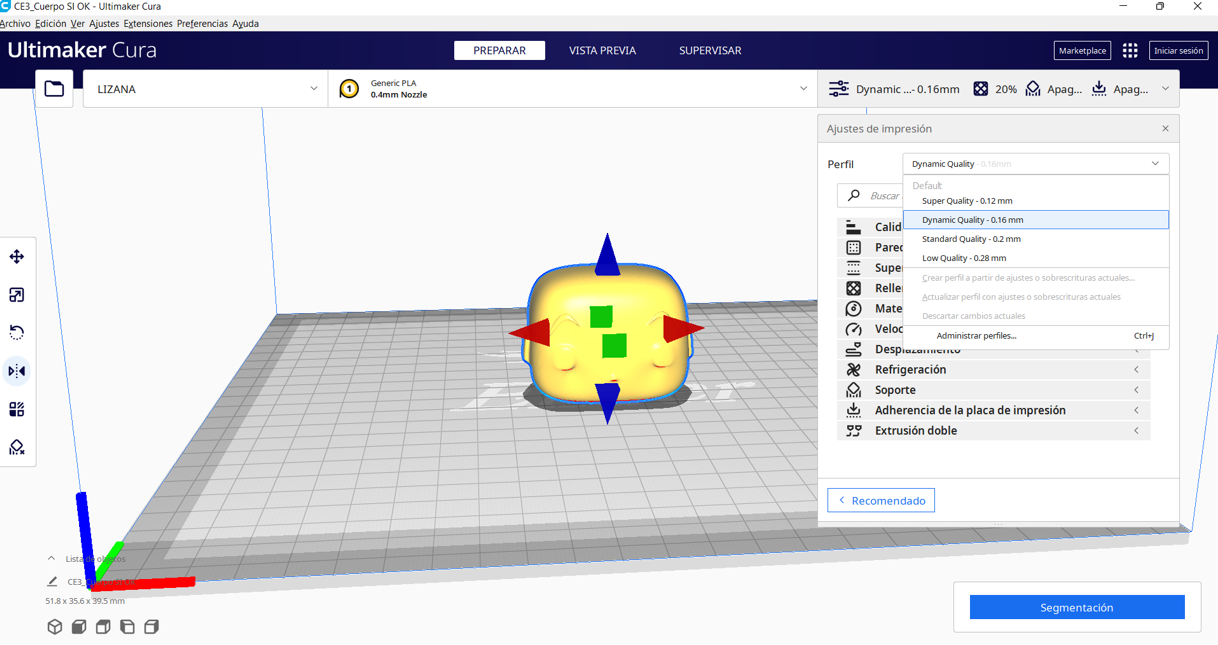Select the Move tool
The width and height of the screenshot is (1218, 645).
[17, 257]
